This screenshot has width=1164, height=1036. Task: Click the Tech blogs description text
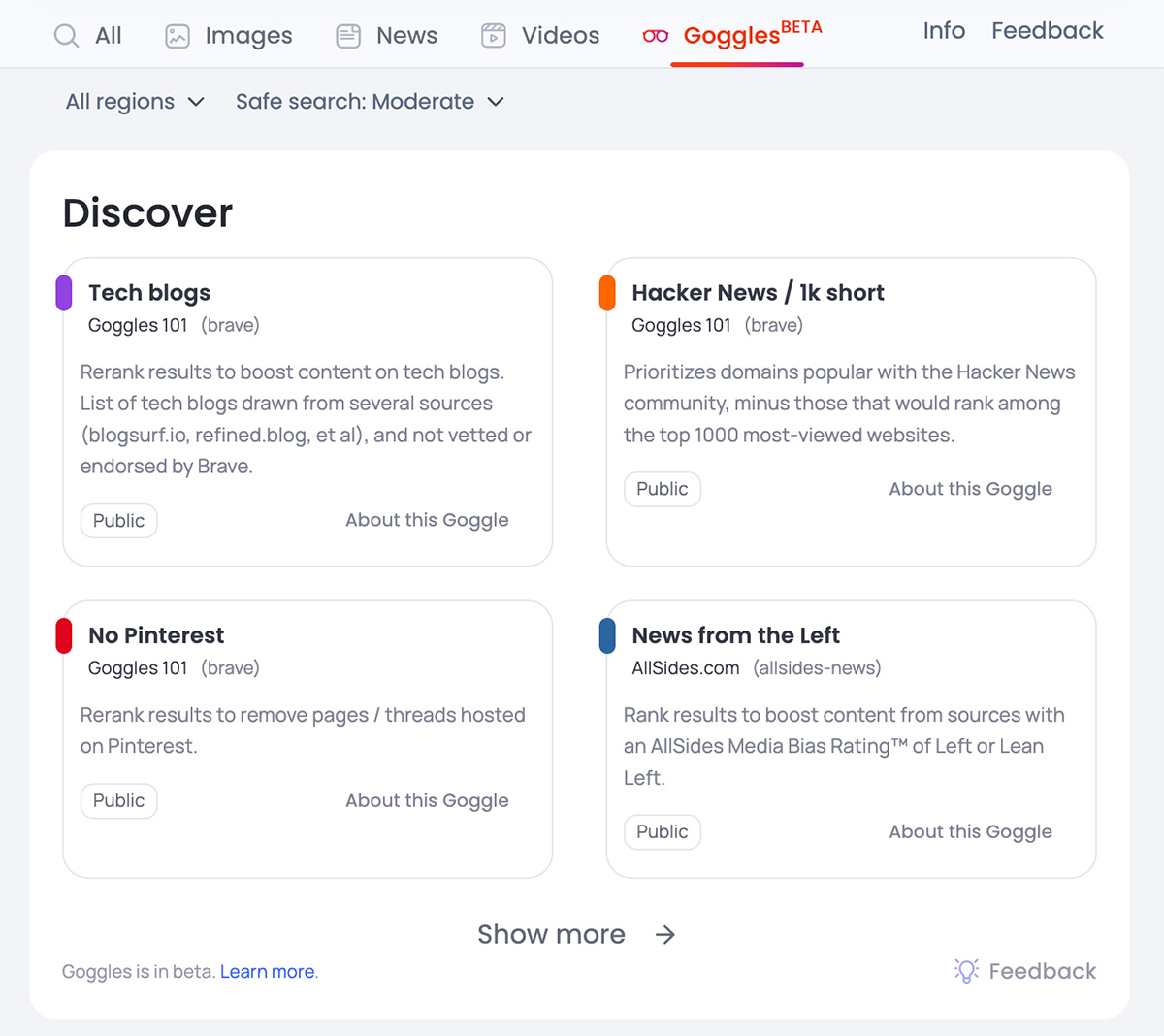(x=306, y=419)
